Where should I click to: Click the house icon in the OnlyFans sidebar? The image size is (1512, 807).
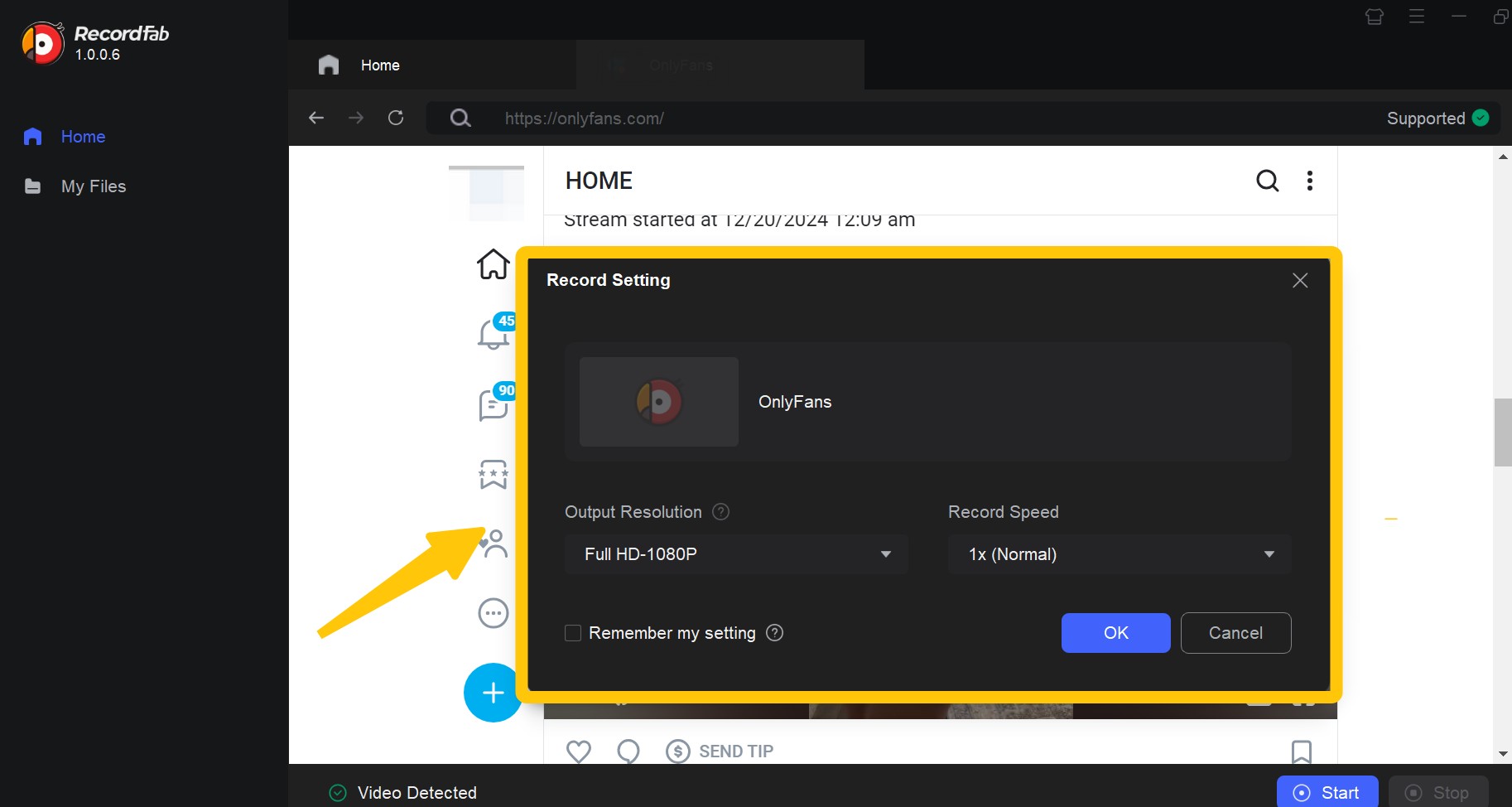493,264
